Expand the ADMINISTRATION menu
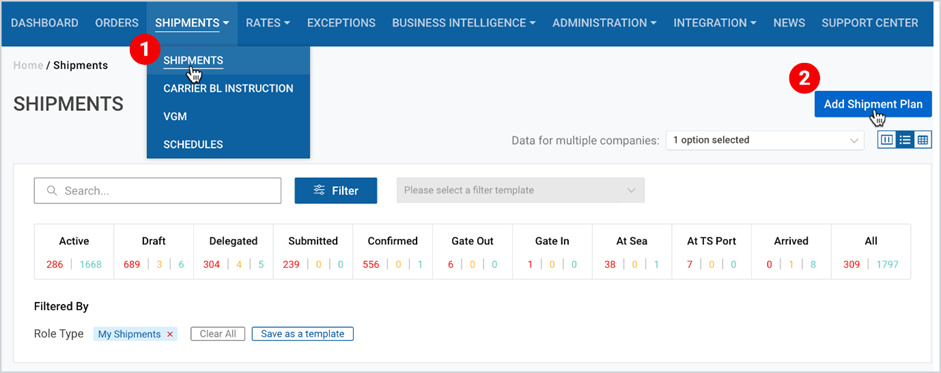 (604, 23)
